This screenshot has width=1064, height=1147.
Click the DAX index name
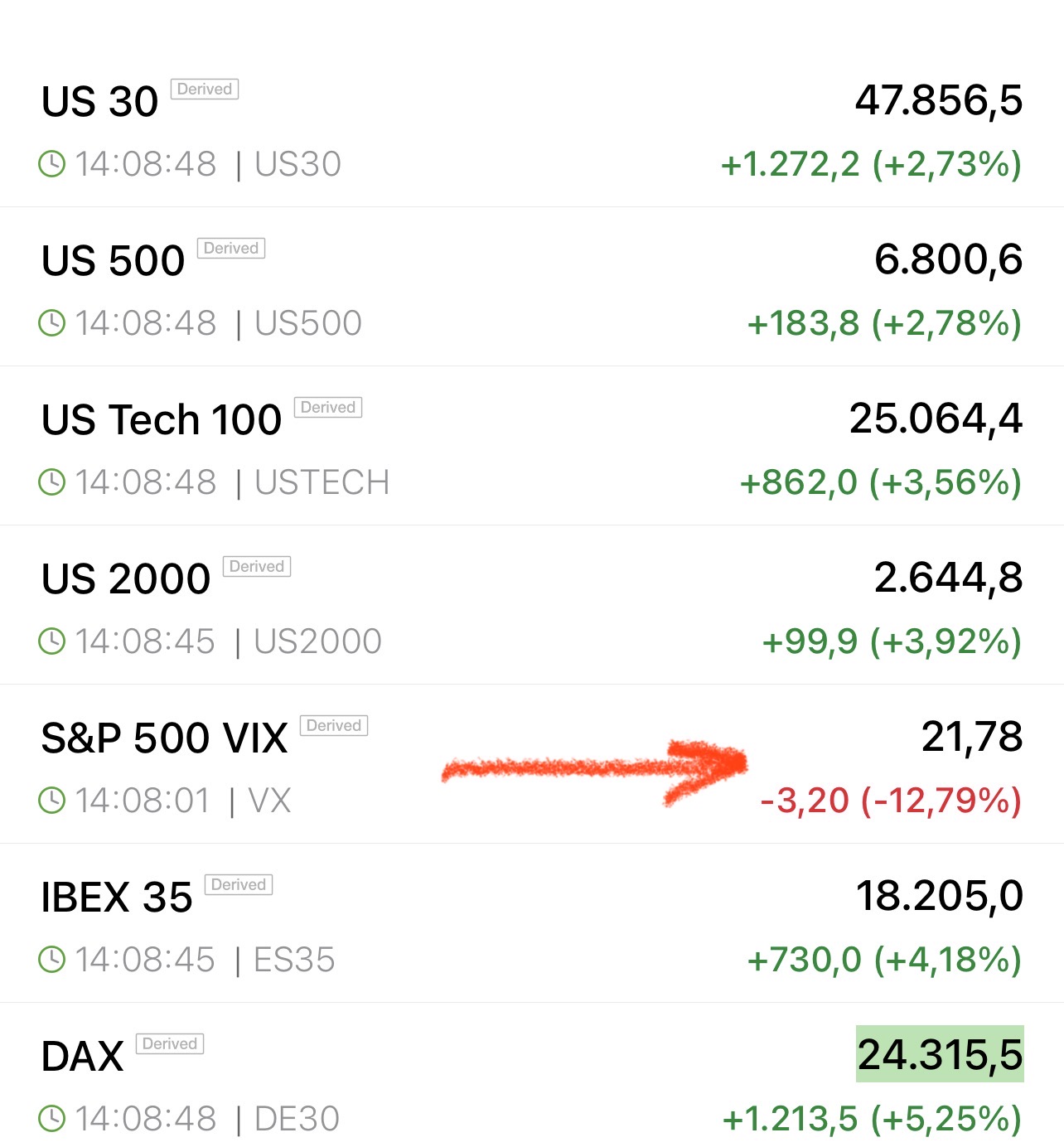point(83,1057)
